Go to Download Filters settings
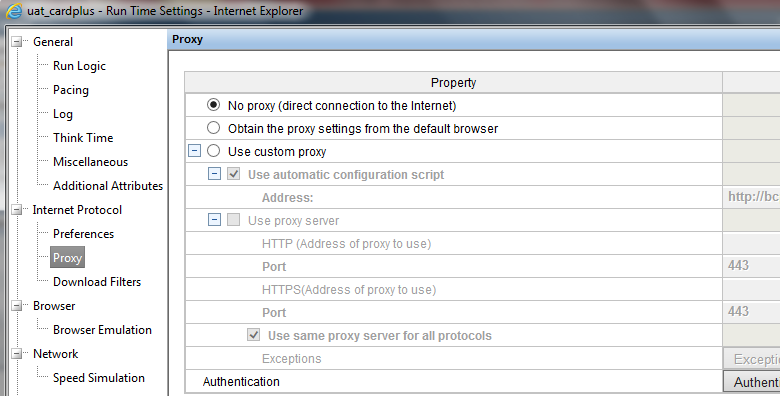This screenshot has width=780, height=396. (x=97, y=282)
